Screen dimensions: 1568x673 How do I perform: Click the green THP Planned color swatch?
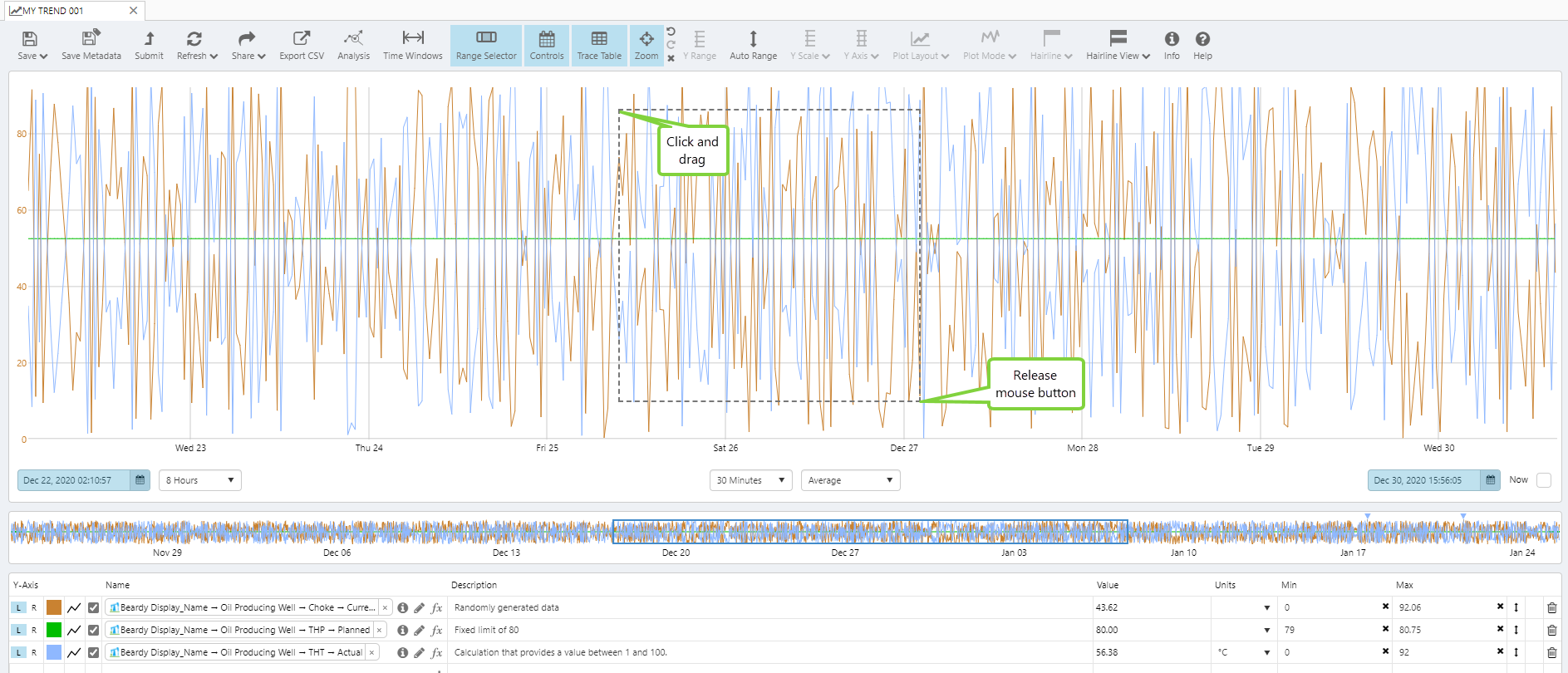coord(54,630)
